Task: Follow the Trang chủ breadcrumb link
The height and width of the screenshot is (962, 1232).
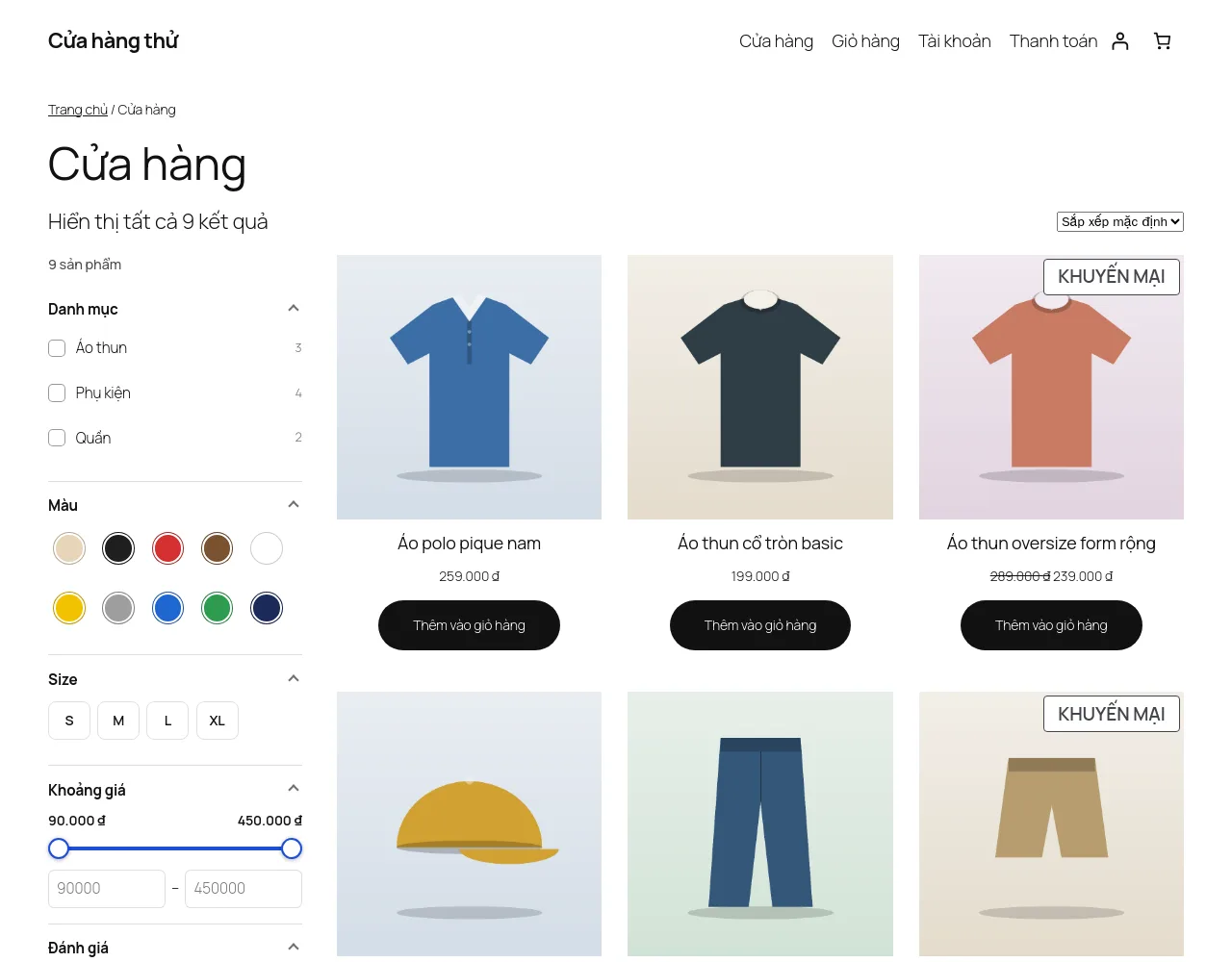Action: pos(78,110)
